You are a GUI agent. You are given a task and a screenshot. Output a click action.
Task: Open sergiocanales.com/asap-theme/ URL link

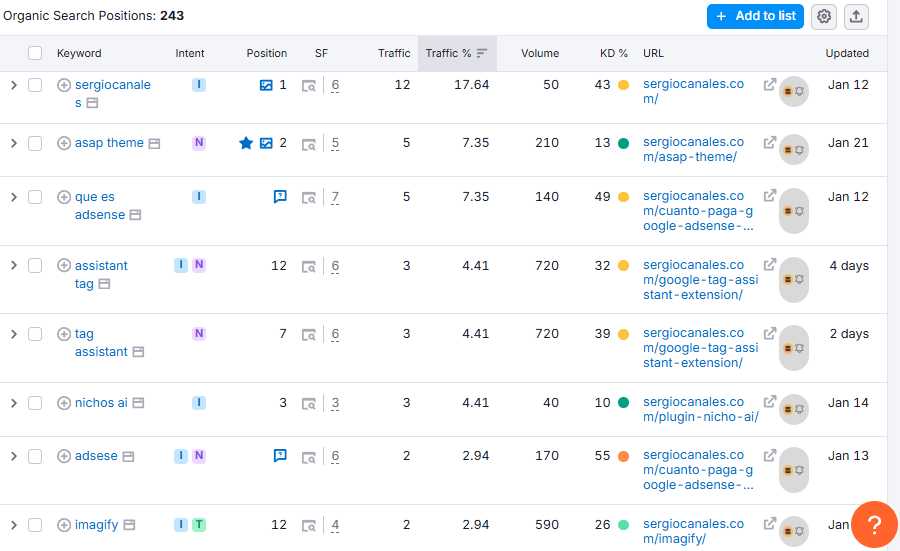click(693, 149)
